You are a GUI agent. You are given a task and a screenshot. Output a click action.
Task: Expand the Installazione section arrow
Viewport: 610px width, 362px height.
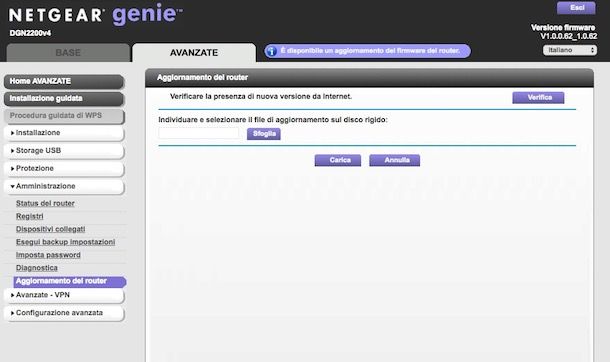click(x=12, y=133)
